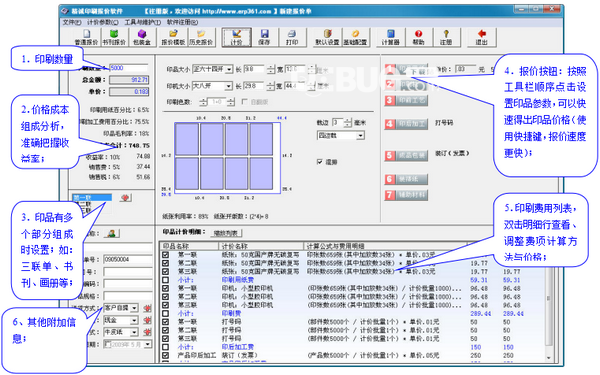Print the quote via 打印 icon

(x=292, y=38)
